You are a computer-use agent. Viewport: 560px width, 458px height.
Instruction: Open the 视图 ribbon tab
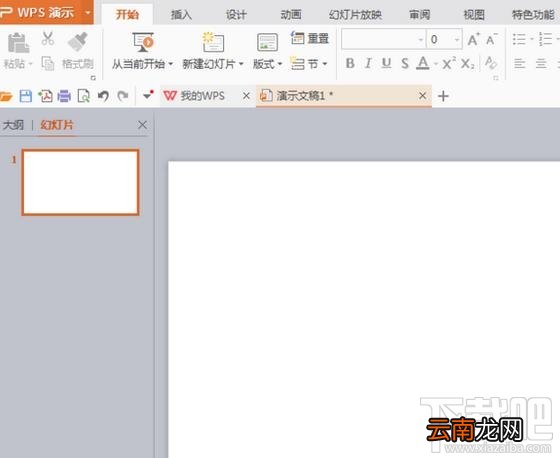click(x=474, y=15)
